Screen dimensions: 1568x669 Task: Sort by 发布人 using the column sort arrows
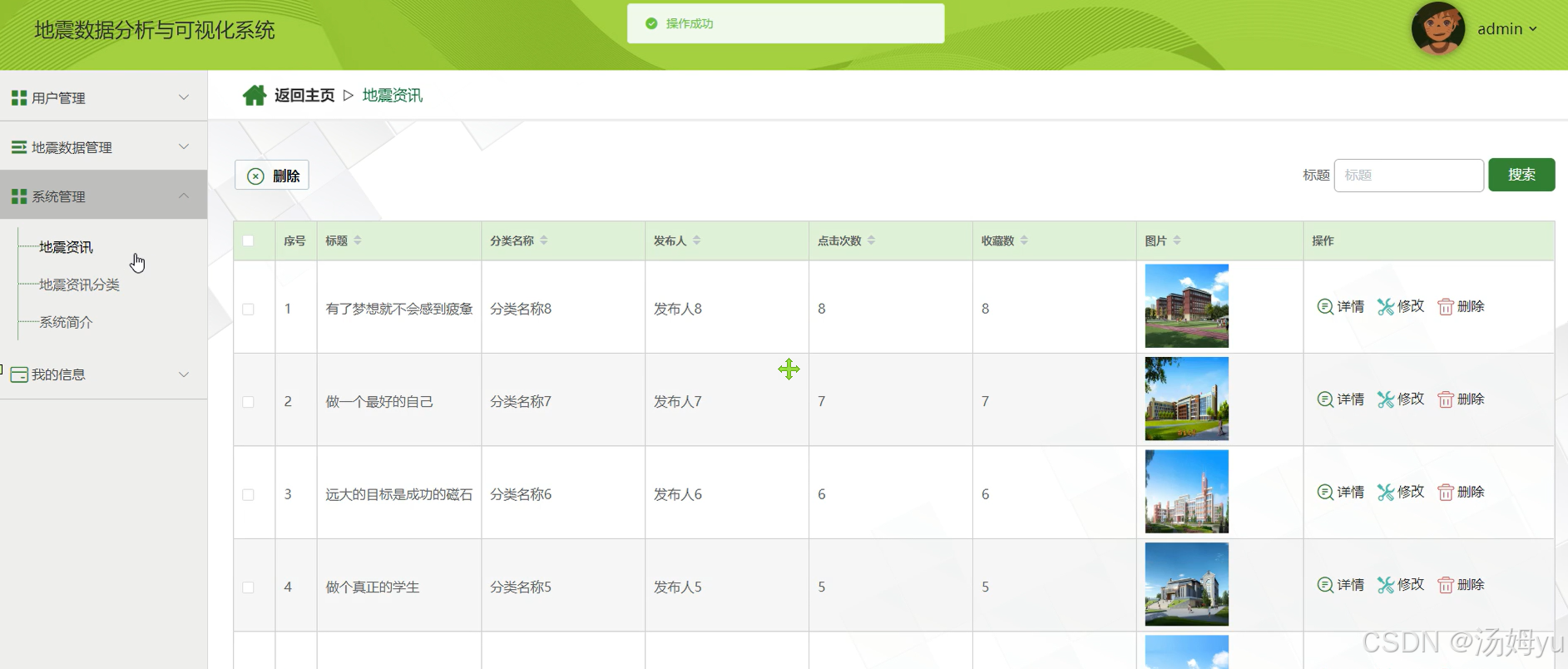697,240
